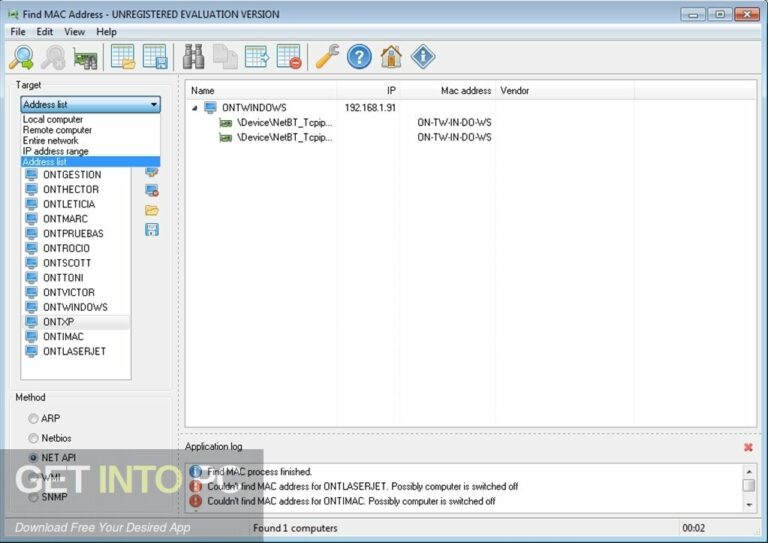The width and height of the screenshot is (768, 543).
Task: Select the Netbios method radio button
Action: [x=33, y=438]
